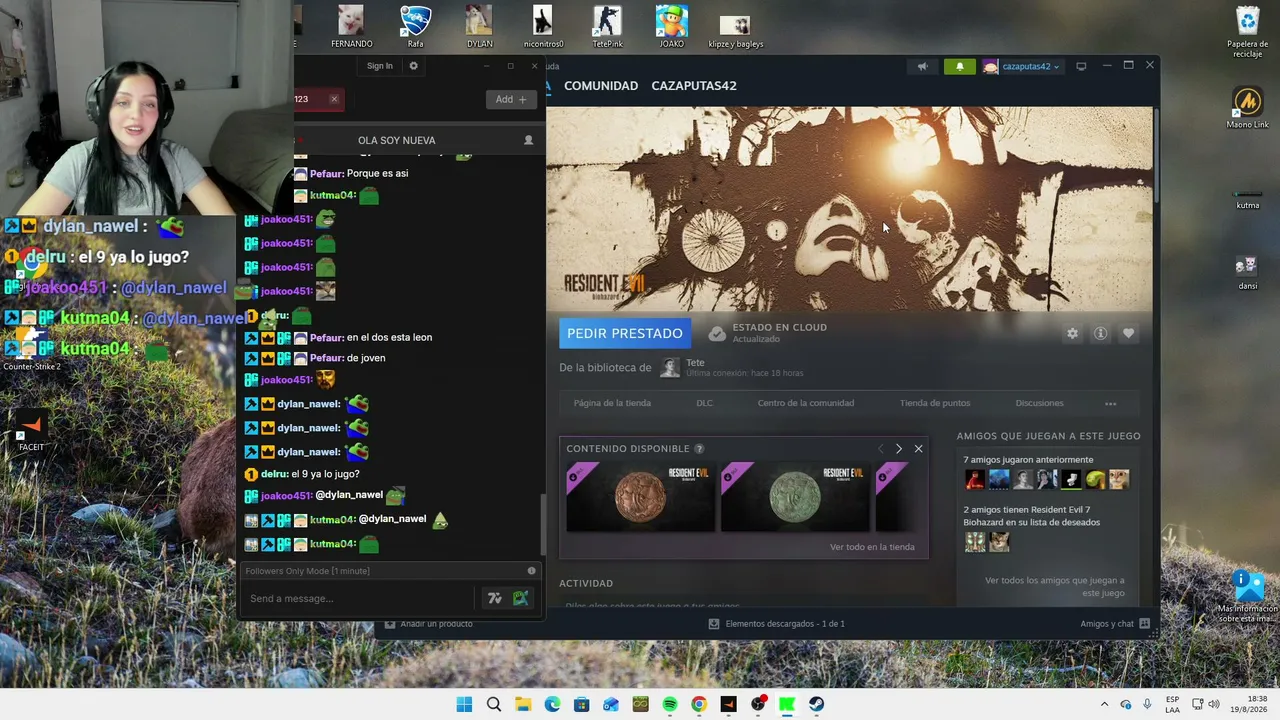Image resolution: width=1280 pixels, height=720 pixels.
Task: Select the Rafa Rocket League shortcut
Action: tap(415, 27)
